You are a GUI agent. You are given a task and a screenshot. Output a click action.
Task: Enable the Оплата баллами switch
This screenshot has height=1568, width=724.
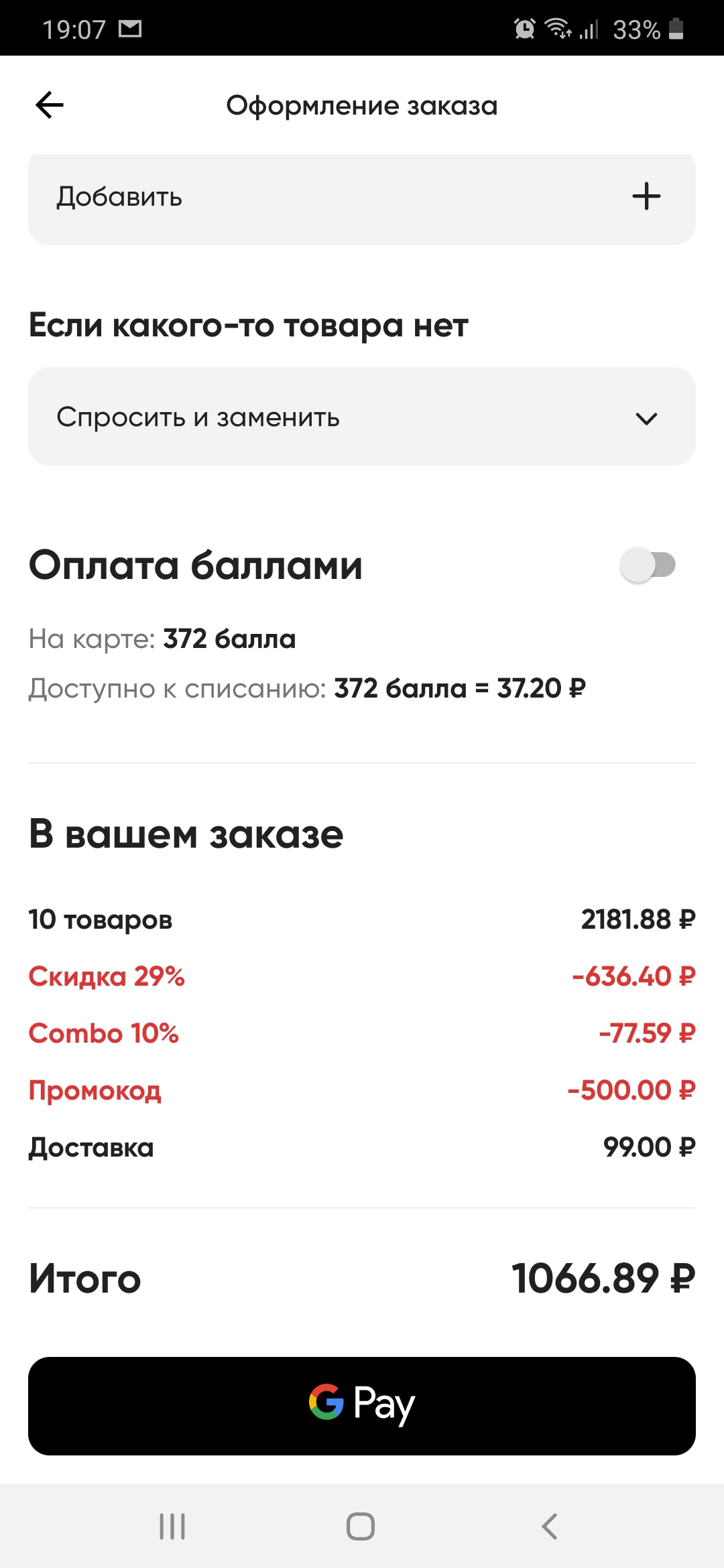coord(648,565)
